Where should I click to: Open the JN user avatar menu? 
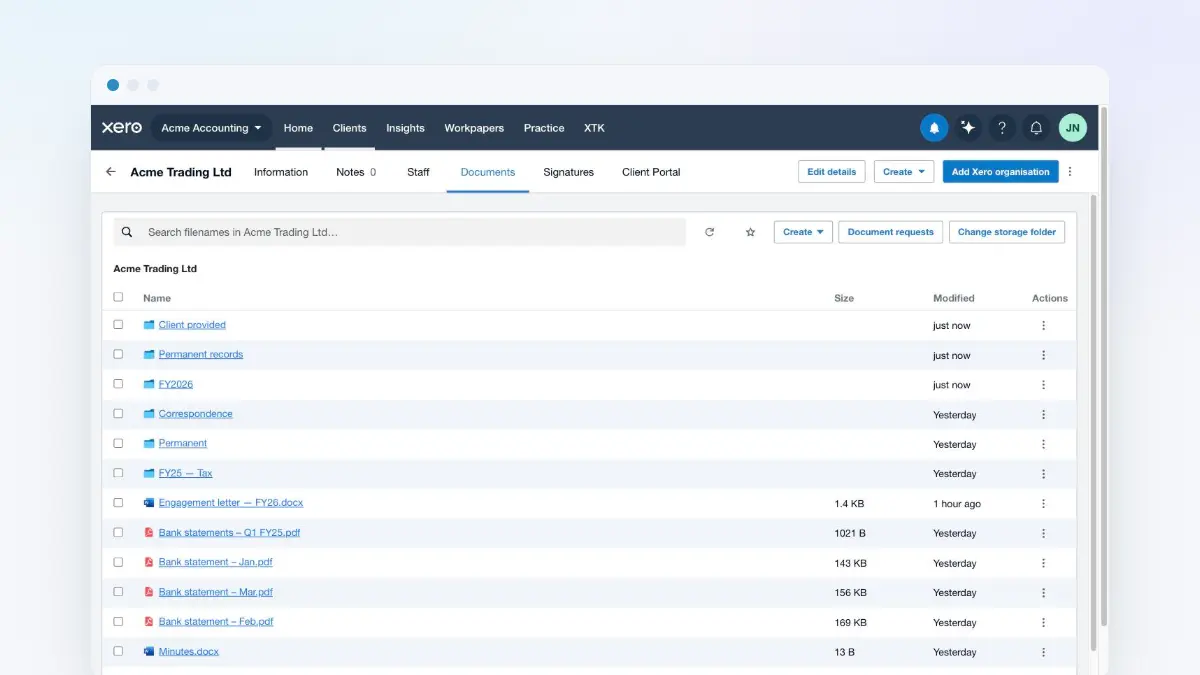pos(1073,128)
